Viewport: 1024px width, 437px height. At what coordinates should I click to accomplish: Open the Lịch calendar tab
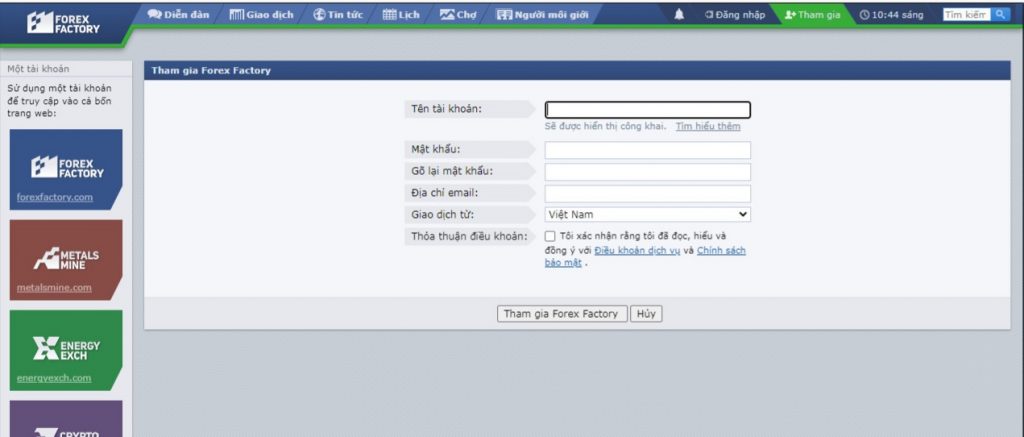pyautogui.click(x=404, y=15)
